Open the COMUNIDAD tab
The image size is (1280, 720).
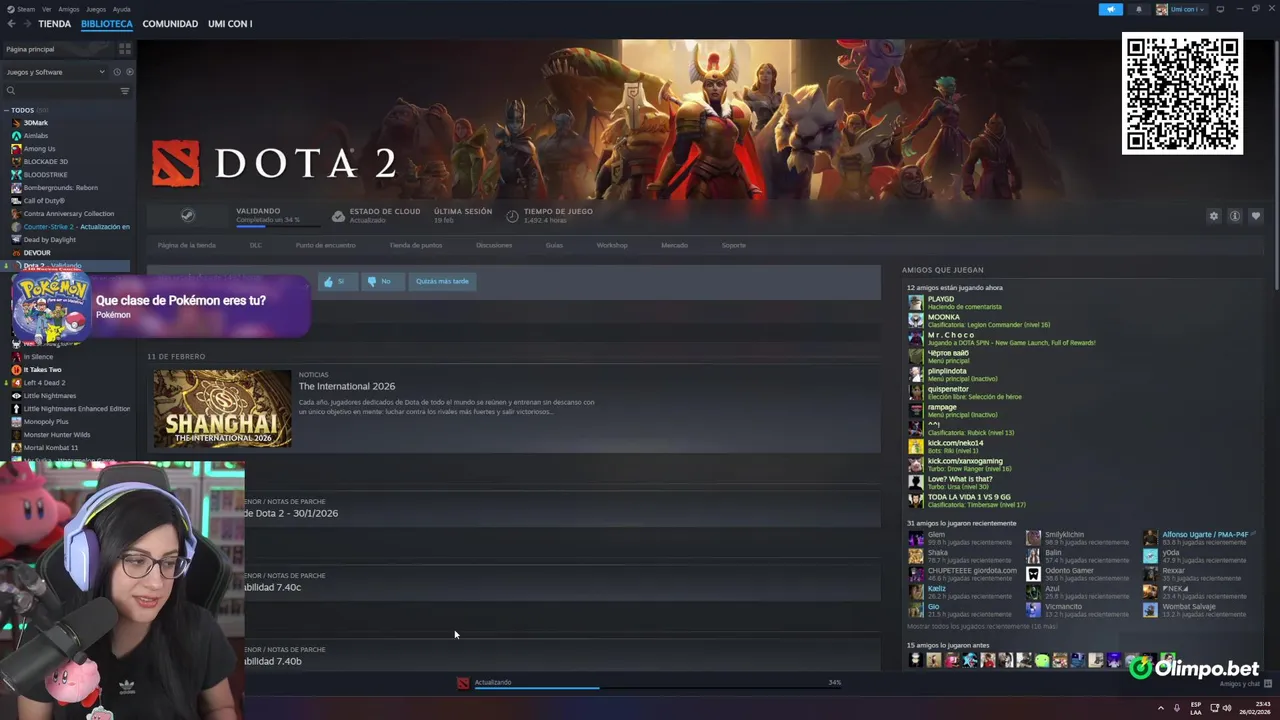coord(170,24)
